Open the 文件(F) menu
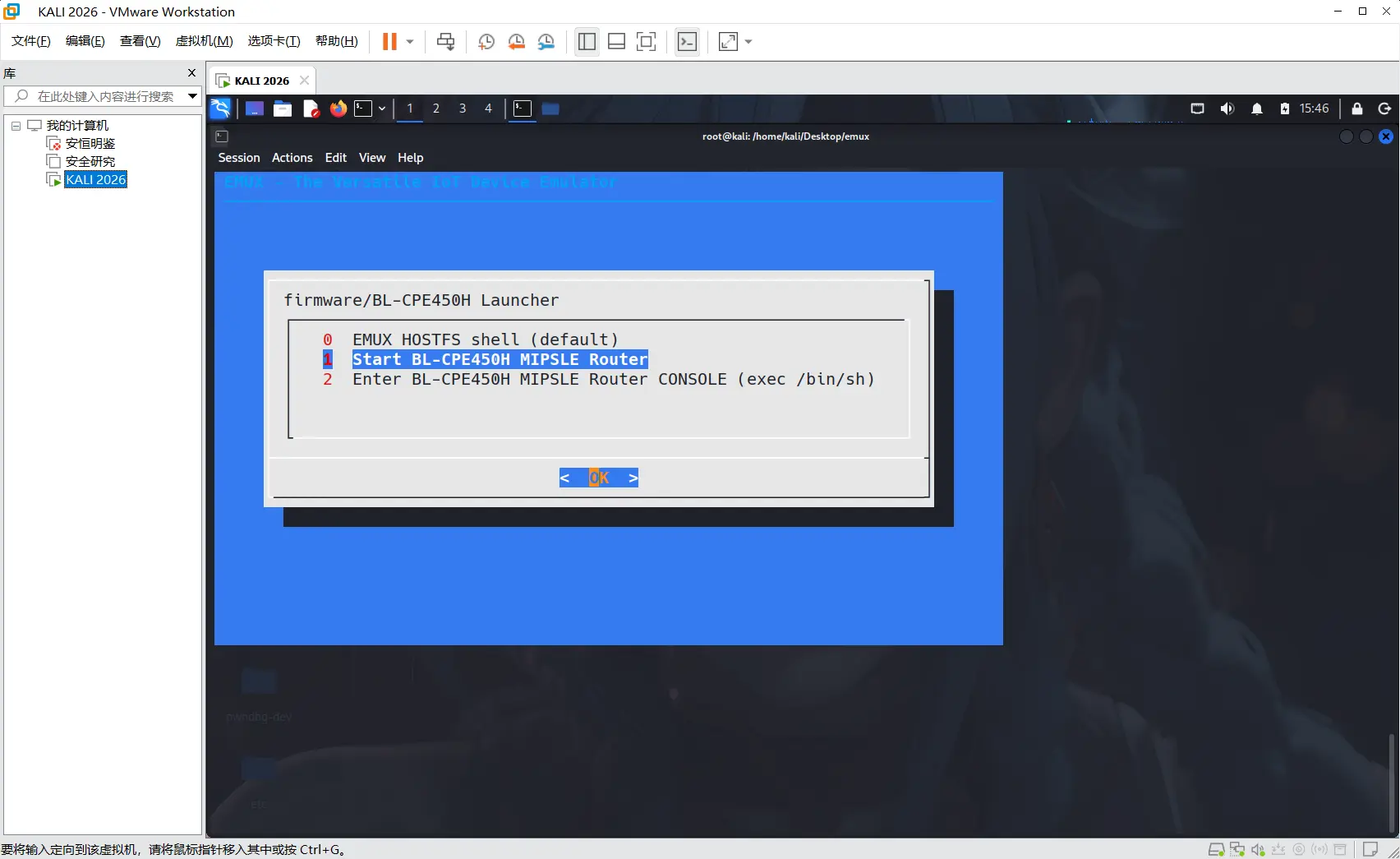Viewport: 1400px width, 859px height. [x=31, y=41]
